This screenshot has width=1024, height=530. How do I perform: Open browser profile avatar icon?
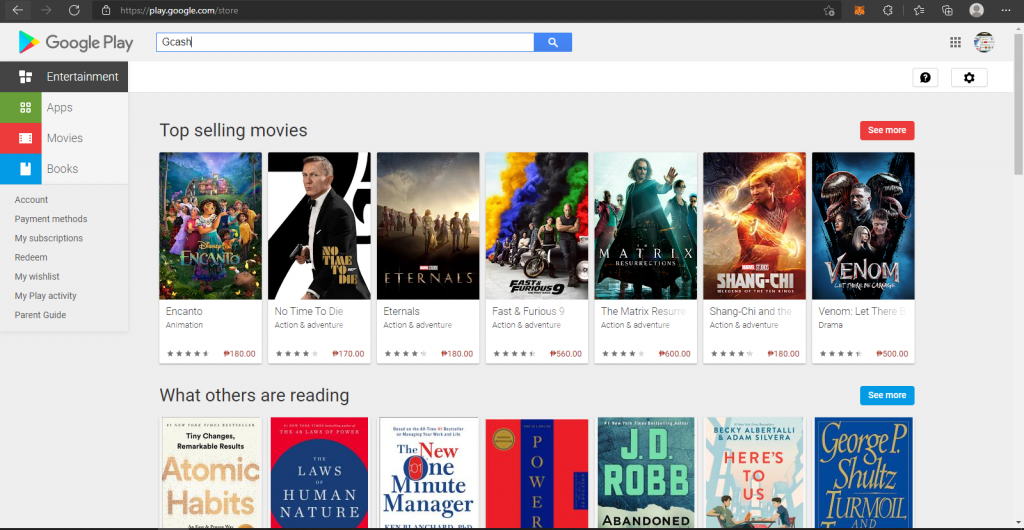point(976,10)
